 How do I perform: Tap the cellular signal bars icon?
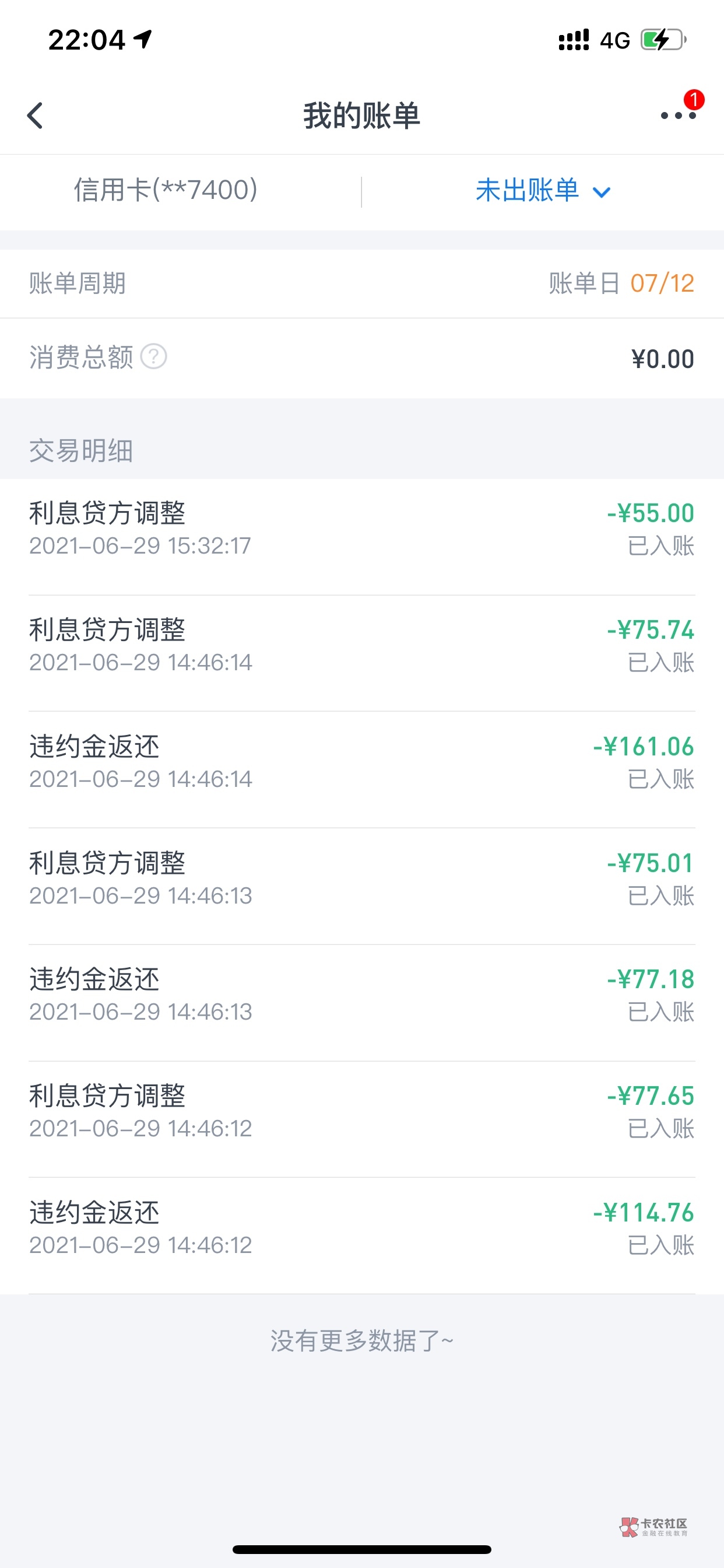[574, 40]
